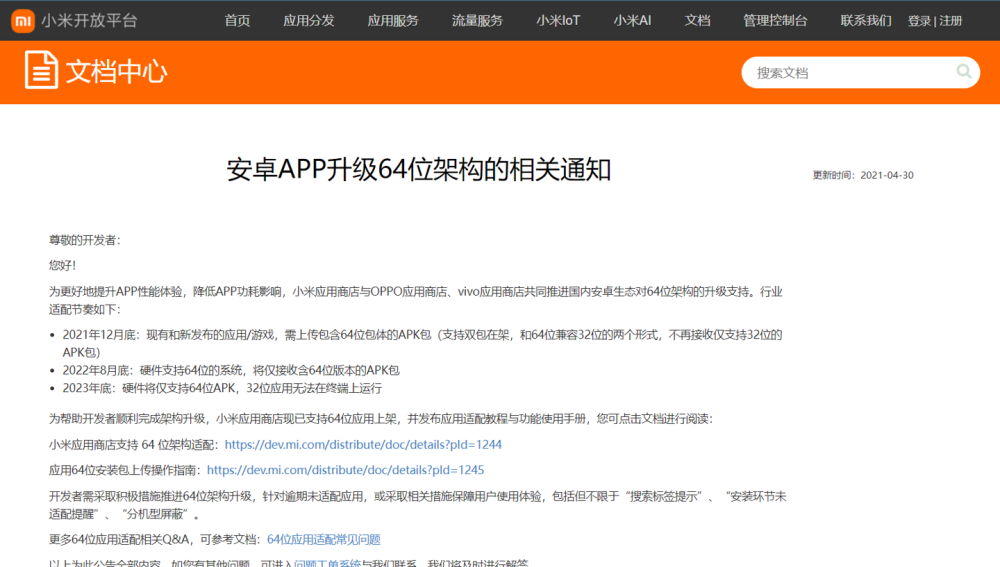
Task: Open the 应用分发 menu
Action: click(309, 20)
